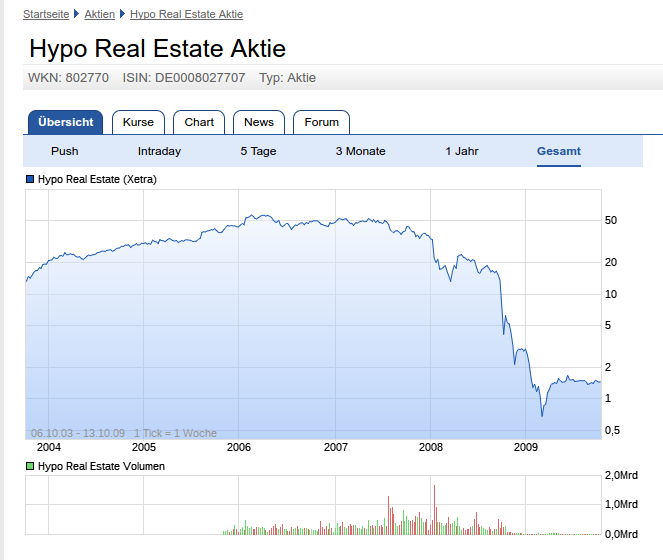
Task: Open the Chart tab
Action: [x=199, y=122]
